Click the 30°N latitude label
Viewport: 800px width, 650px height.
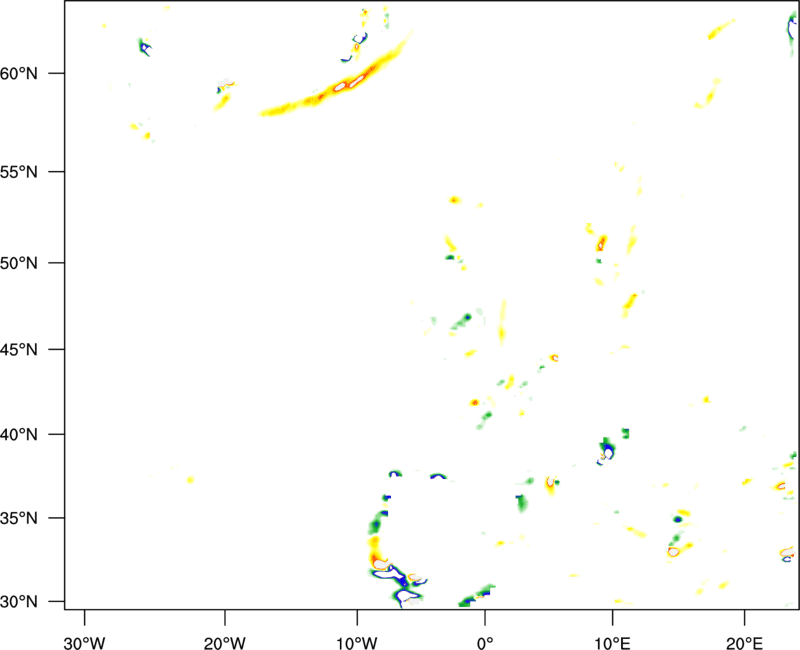pos(19,602)
